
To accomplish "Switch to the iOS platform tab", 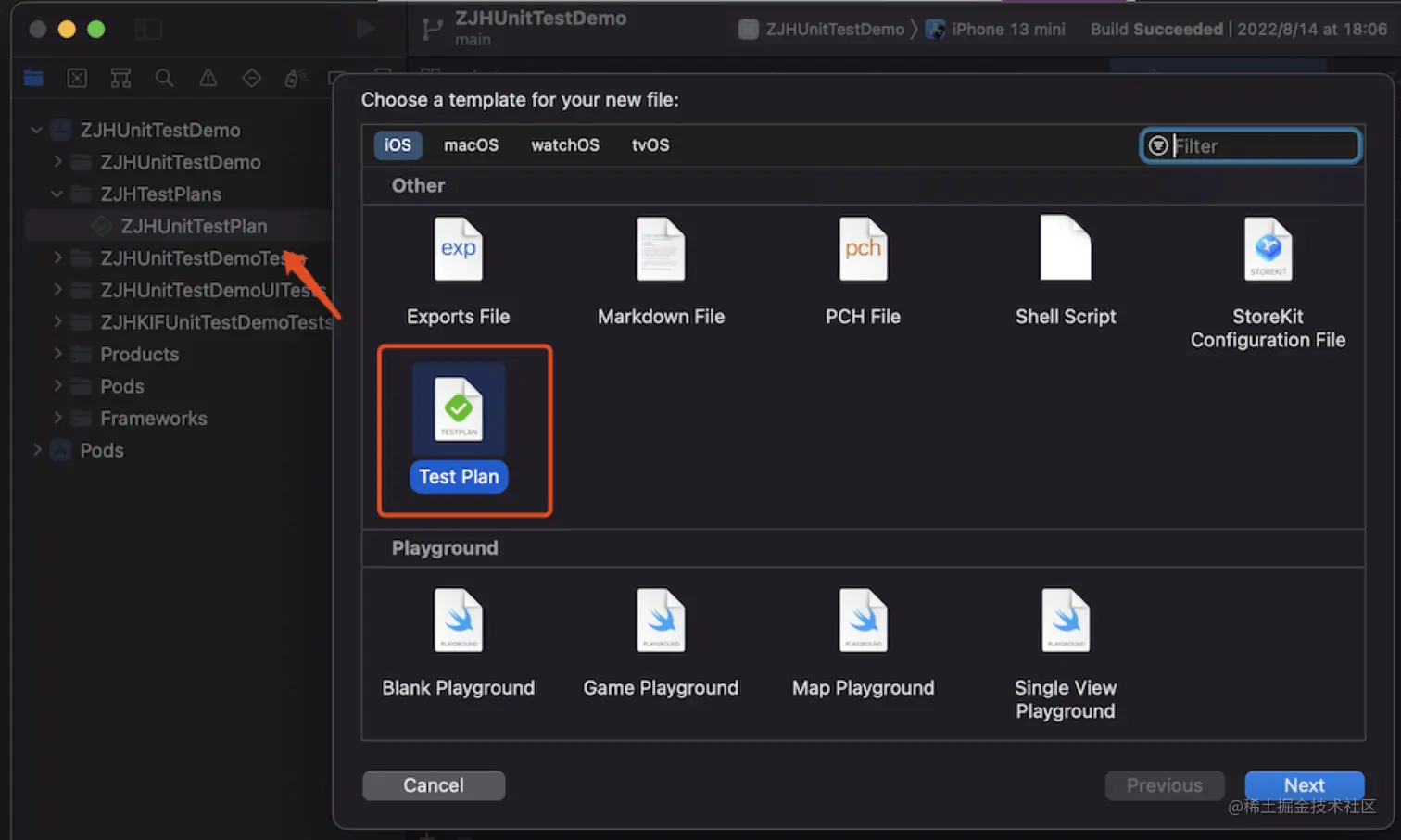I will pos(398,145).
